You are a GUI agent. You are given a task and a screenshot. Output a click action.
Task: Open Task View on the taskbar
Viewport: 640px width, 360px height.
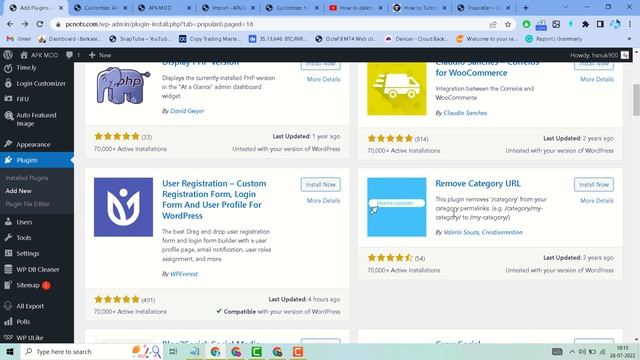click(x=173, y=351)
